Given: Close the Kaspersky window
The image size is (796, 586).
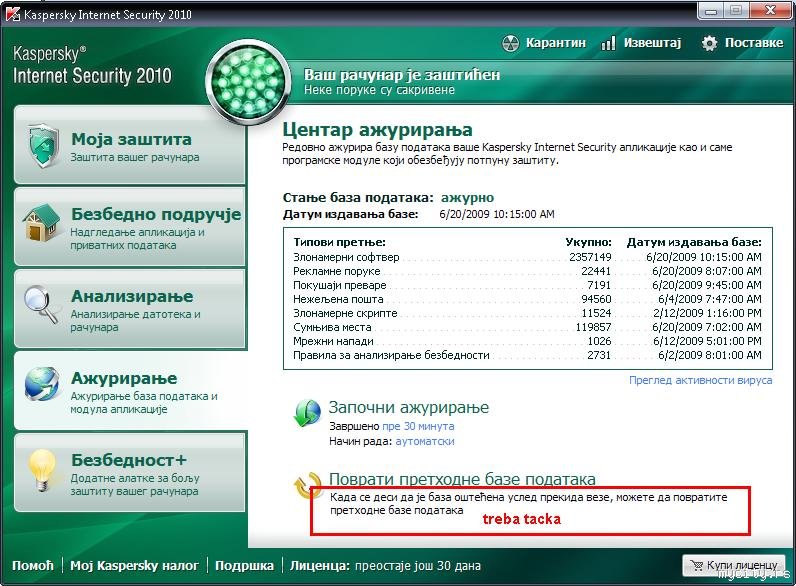Looking at the screenshot, I should (770, 11).
